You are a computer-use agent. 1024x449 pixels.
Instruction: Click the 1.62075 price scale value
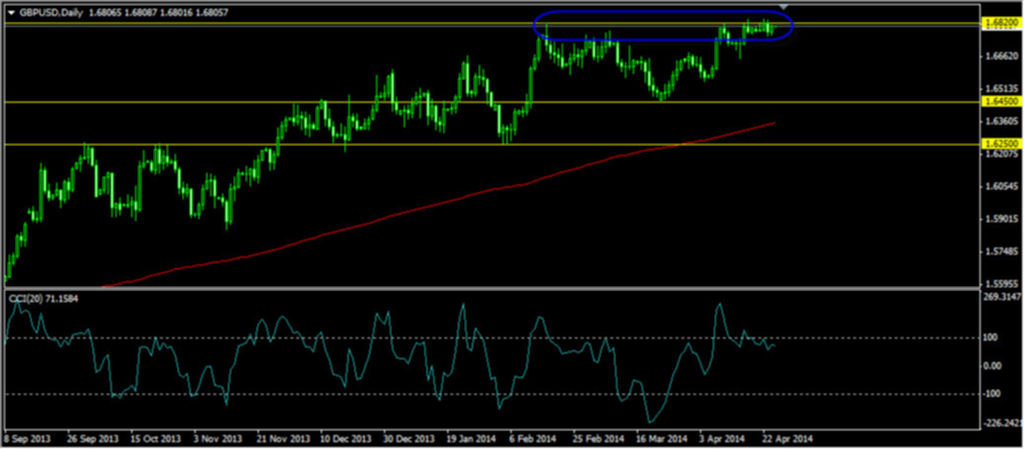1002,155
